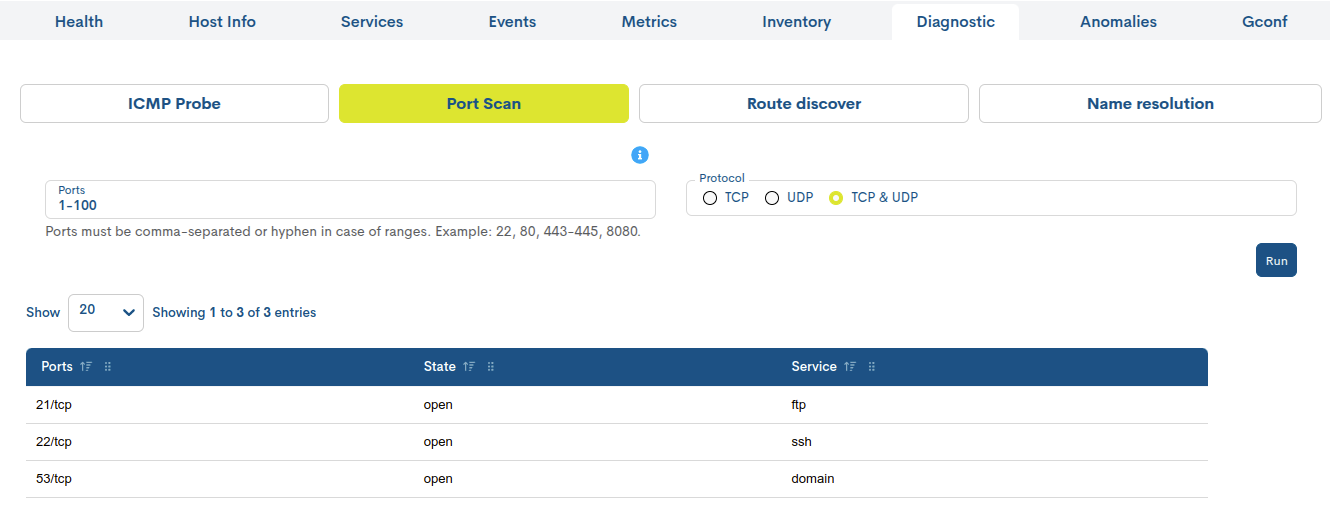The image size is (1330, 506).
Task: Select the Diagnostic tab
Action: pyautogui.click(x=956, y=21)
